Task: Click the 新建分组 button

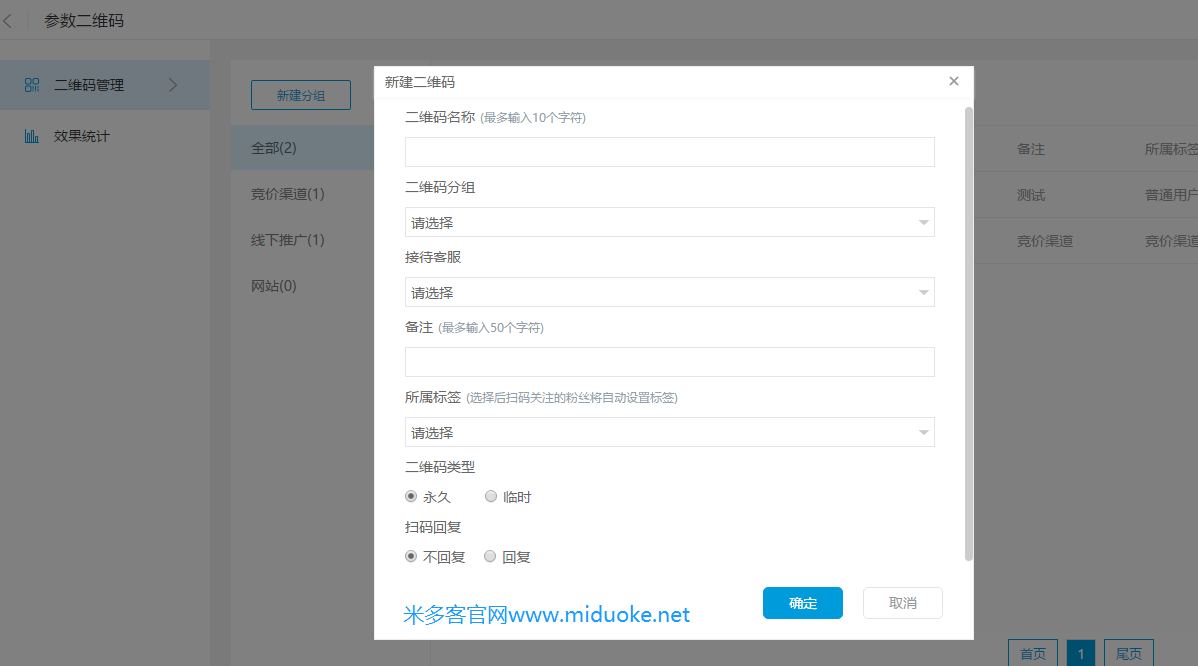Action: coord(300,95)
